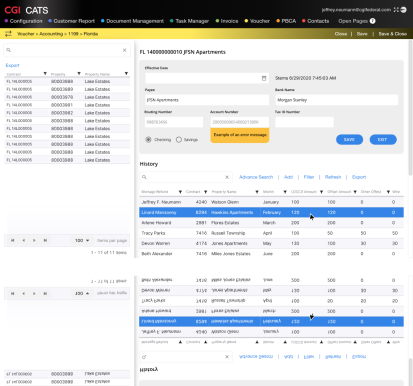Open the Offset Amount column filter
This screenshot has width=413, height=386.
coord(355,192)
